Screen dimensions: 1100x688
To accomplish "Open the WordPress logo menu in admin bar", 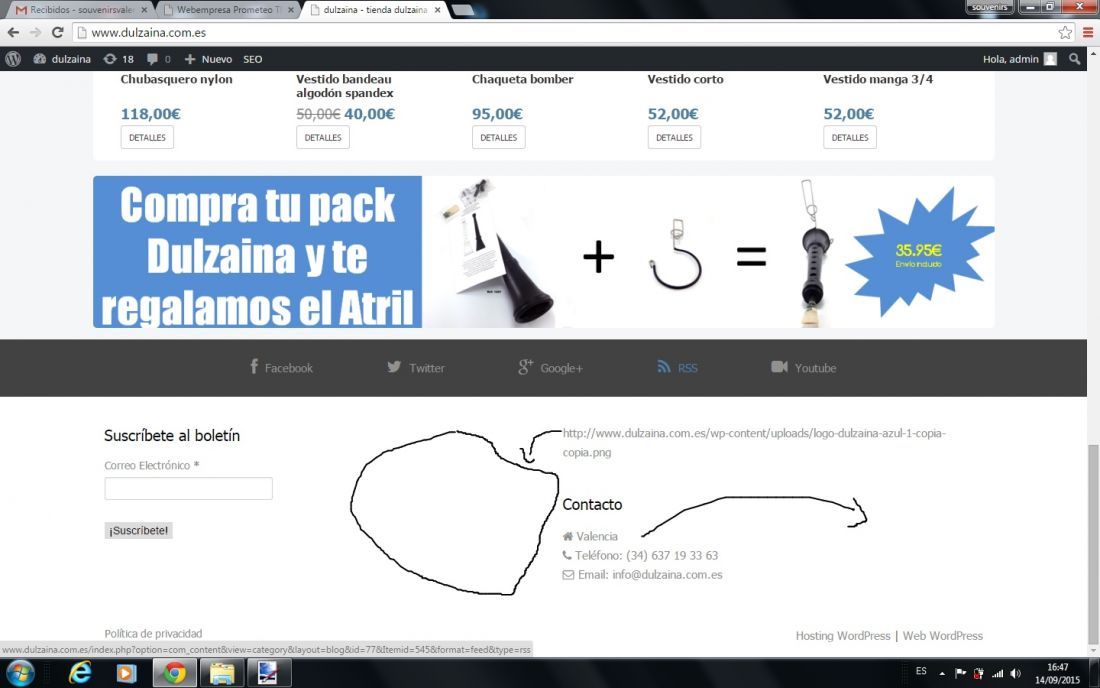I will (x=13, y=59).
